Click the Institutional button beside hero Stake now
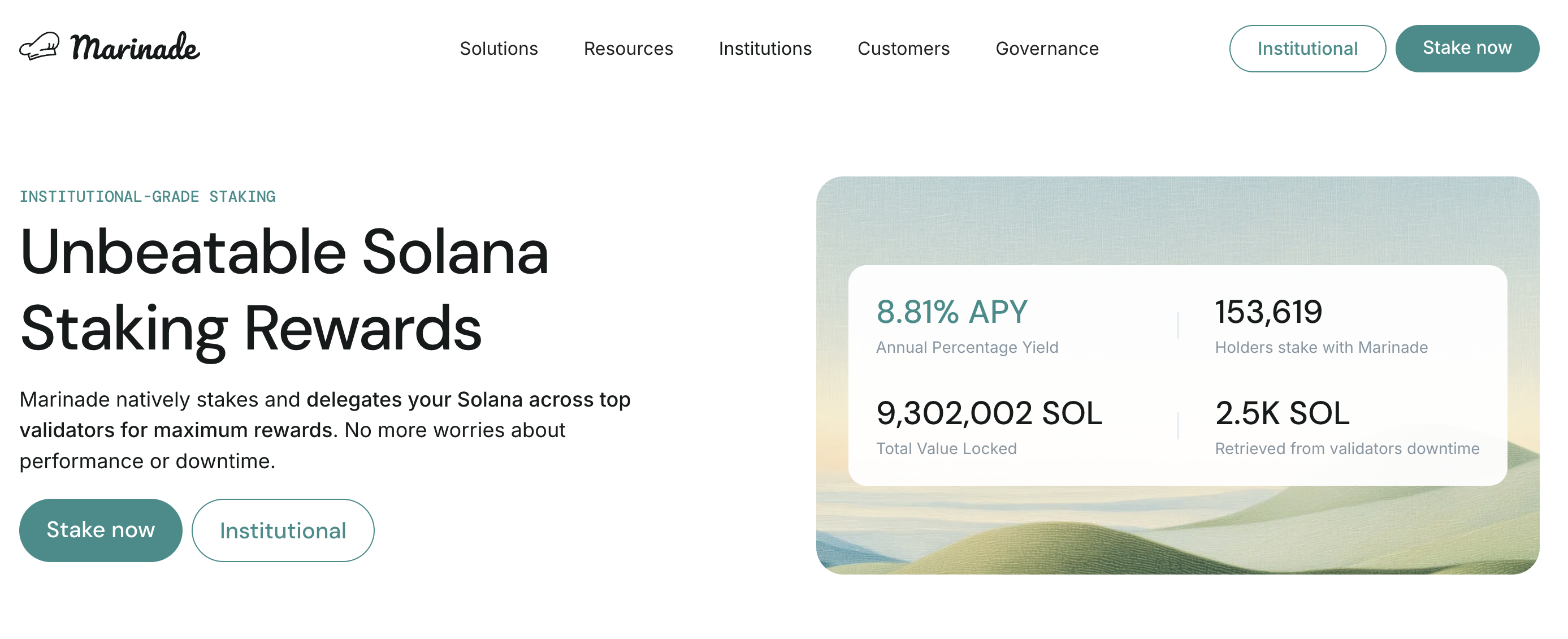The height and width of the screenshot is (639, 1568). coord(283,530)
